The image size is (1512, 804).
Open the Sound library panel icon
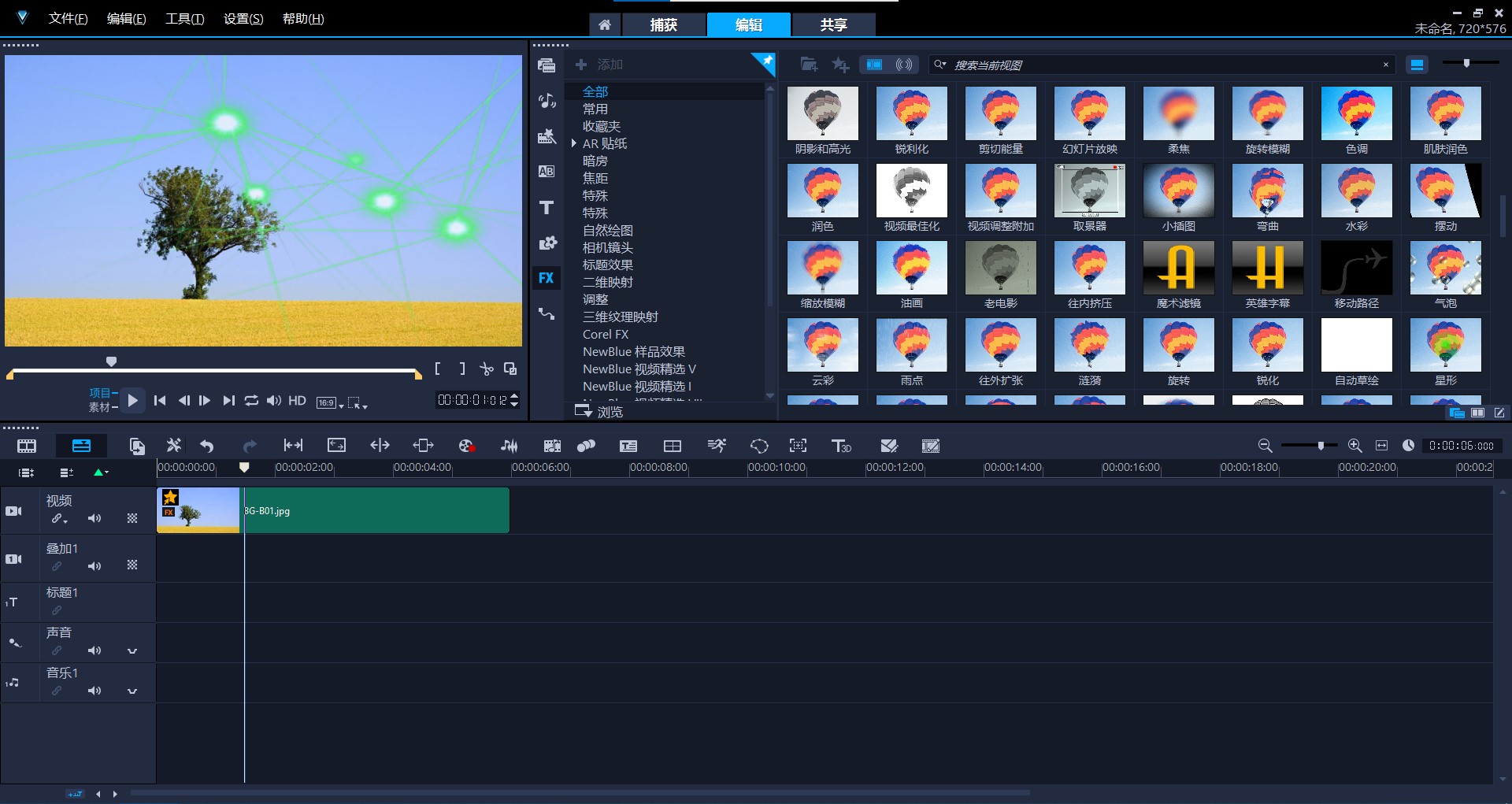547,101
